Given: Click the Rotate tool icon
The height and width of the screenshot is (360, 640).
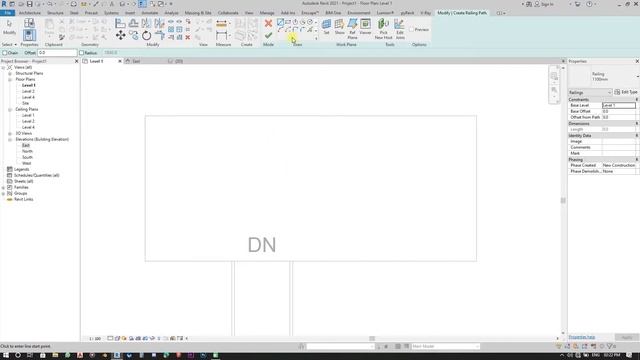Looking at the screenshot, I should pos(147,36).
